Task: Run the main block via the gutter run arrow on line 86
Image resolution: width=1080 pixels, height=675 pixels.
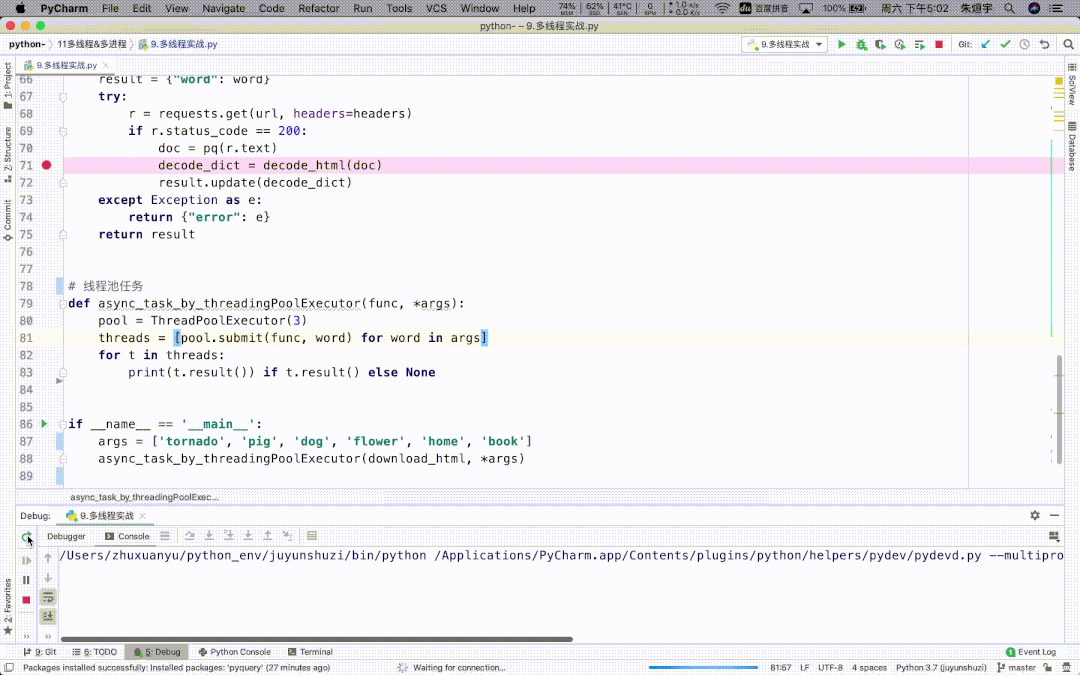Action: (45, 424)
